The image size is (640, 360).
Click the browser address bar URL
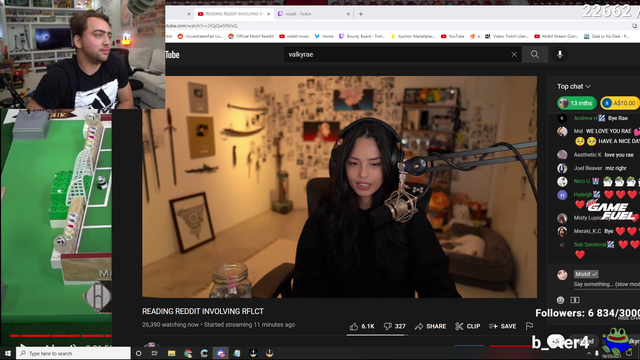click(x=202, y=26)
